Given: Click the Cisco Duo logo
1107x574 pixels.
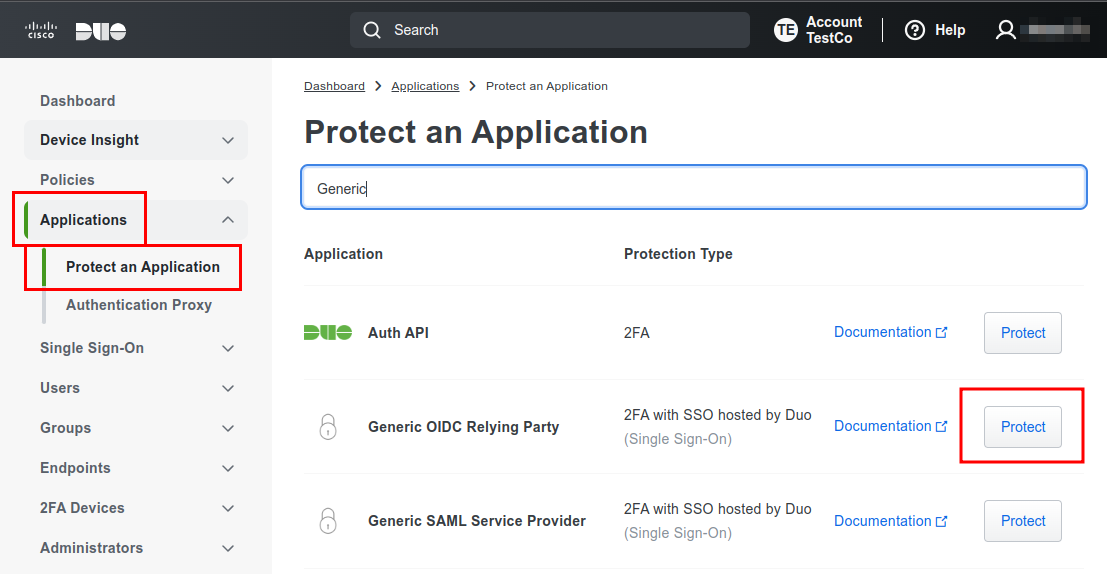Looking at the screenshot, I should click(75, 30).
